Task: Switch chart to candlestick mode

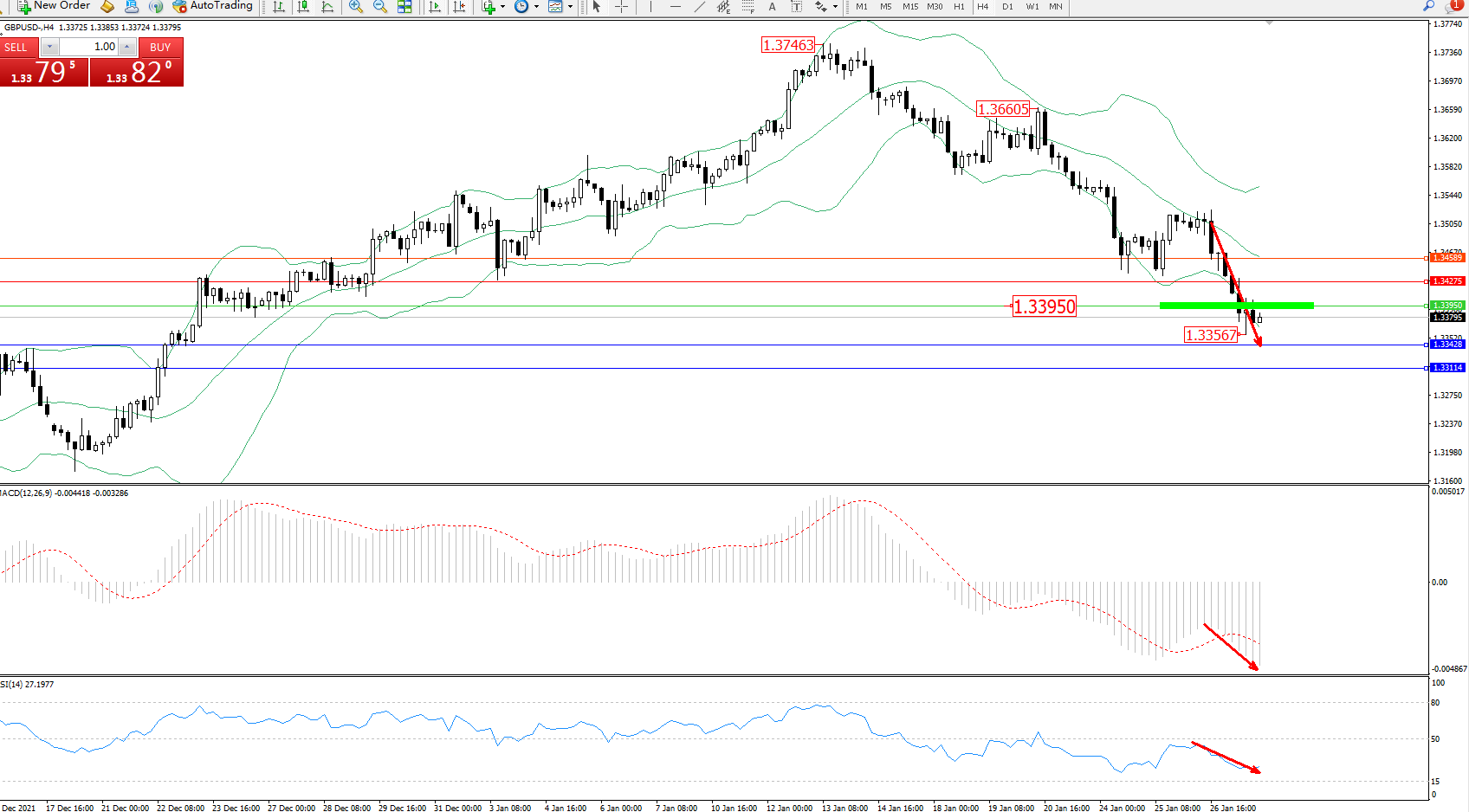Action: (303, 6)
